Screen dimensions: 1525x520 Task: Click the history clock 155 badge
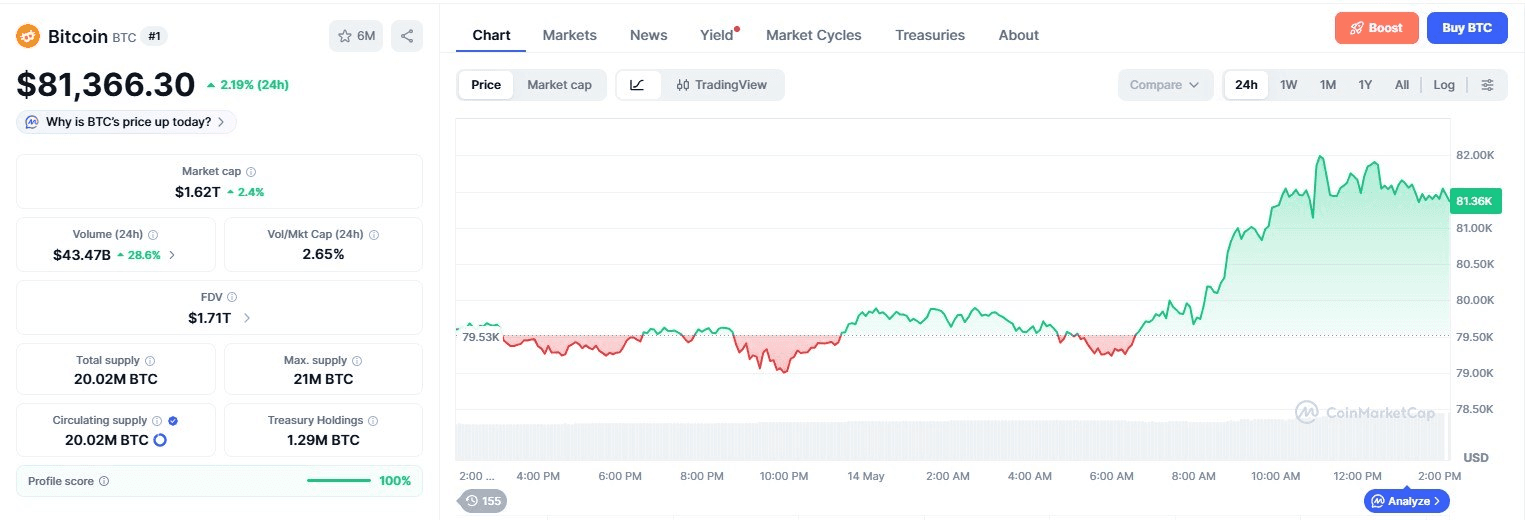(x=483, y=501)
